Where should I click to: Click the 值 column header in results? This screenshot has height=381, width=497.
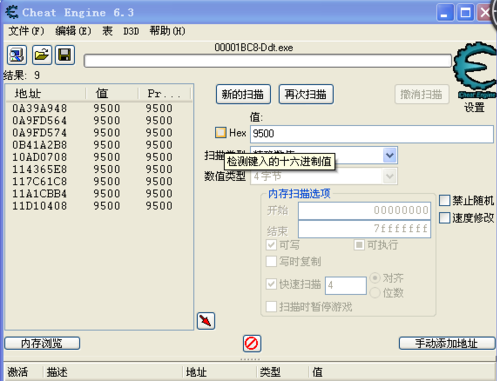[112, 93]
